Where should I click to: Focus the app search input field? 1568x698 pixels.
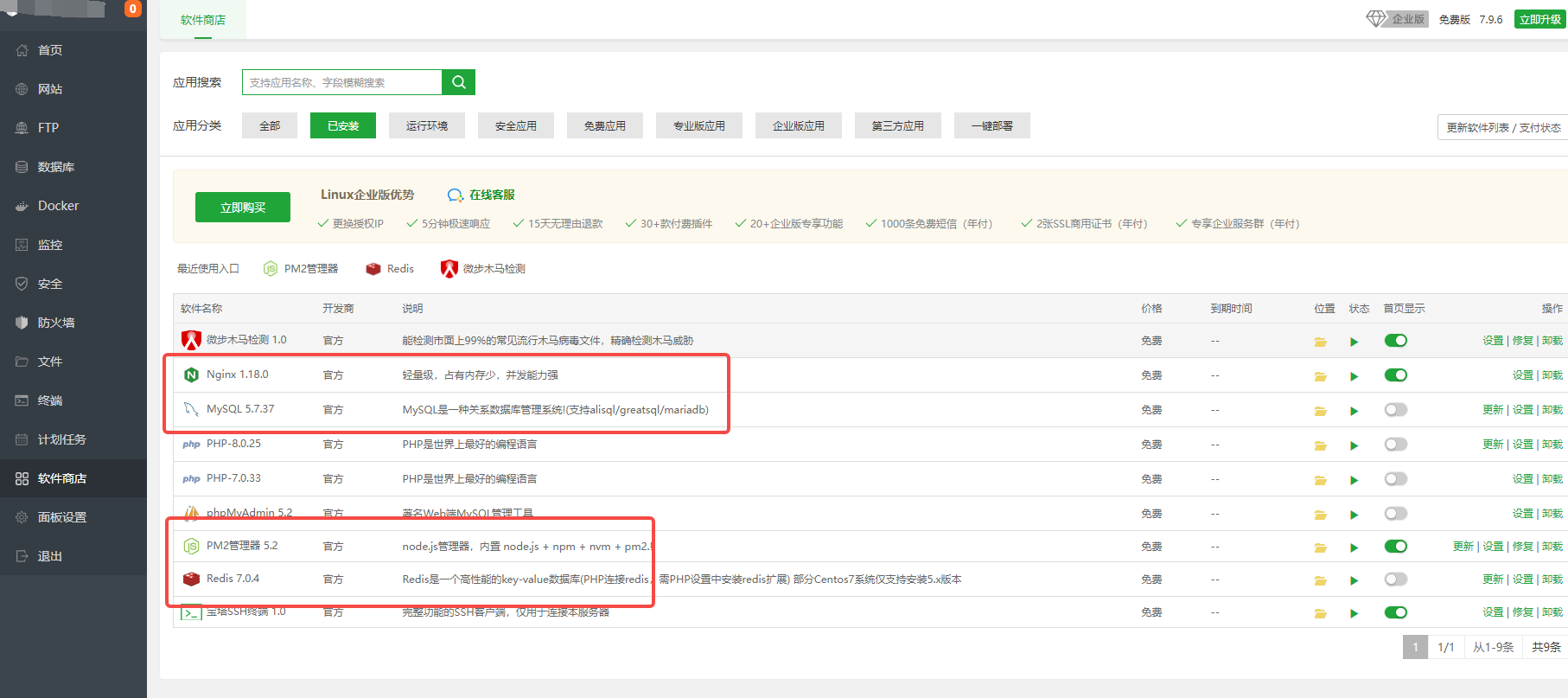[342, 82]
